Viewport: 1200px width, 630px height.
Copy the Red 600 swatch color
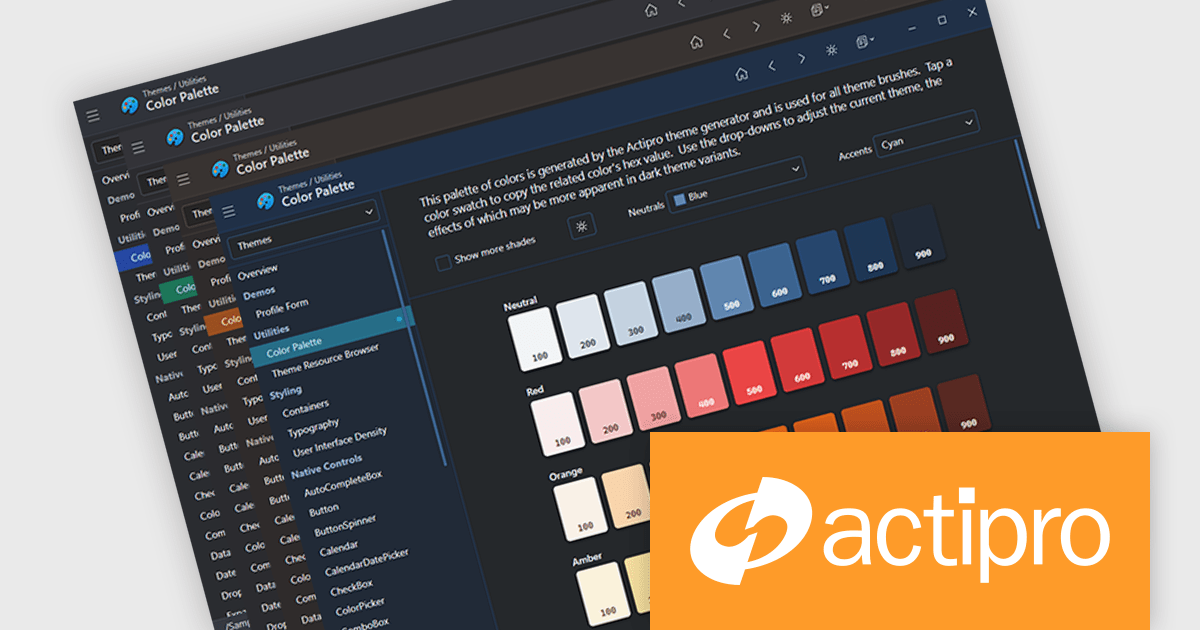[x=796, y=358]
